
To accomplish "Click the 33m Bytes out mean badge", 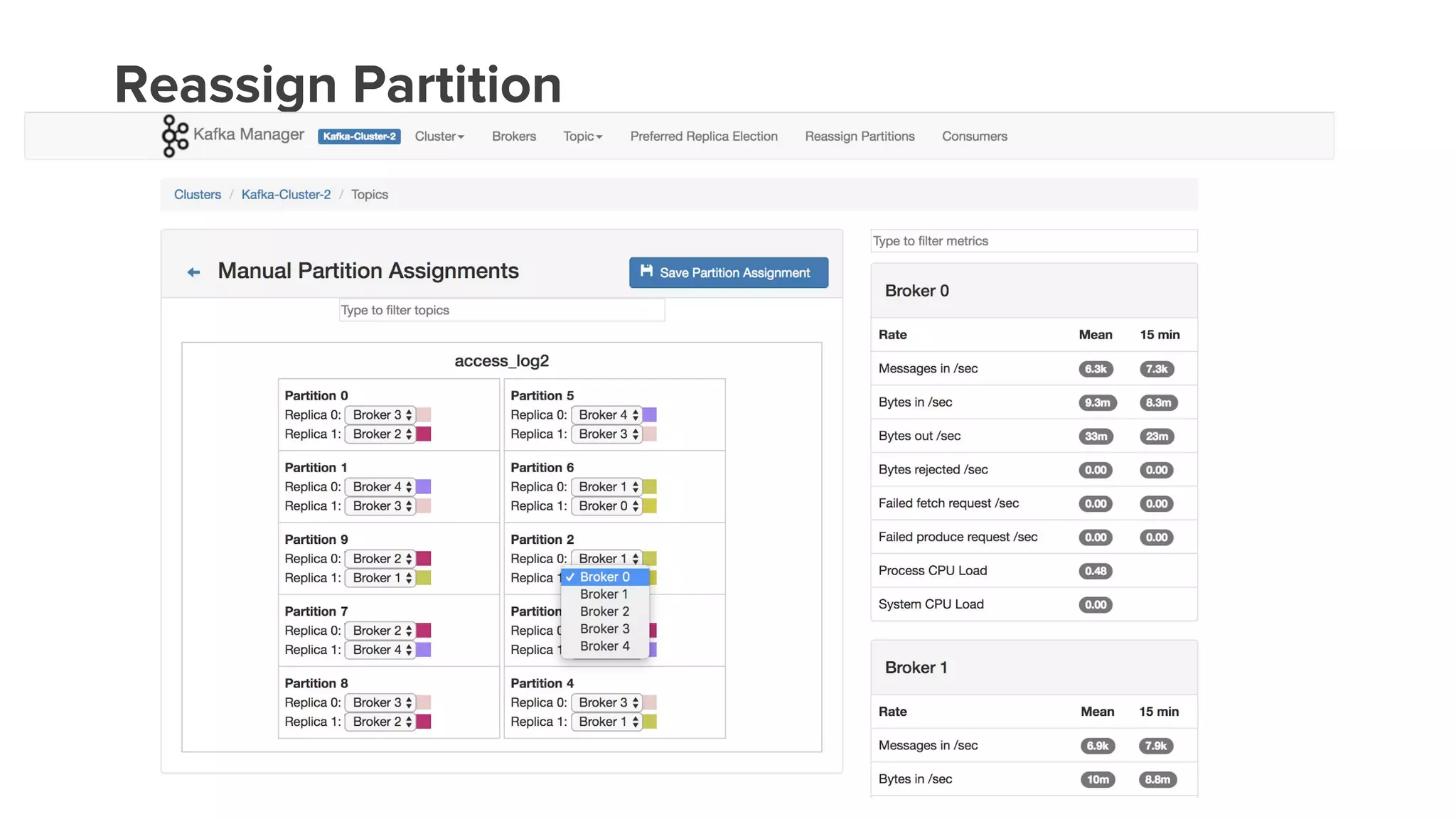I will 1095,437.
